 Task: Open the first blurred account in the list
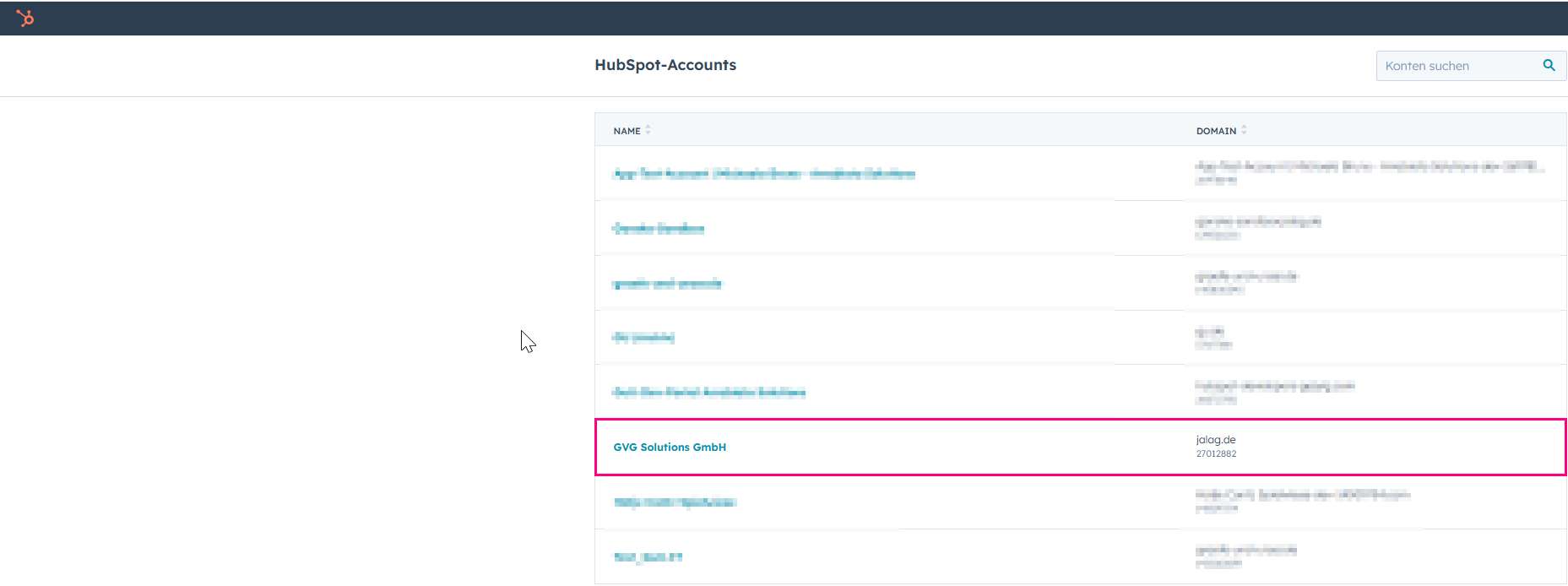tap(764, 174)
